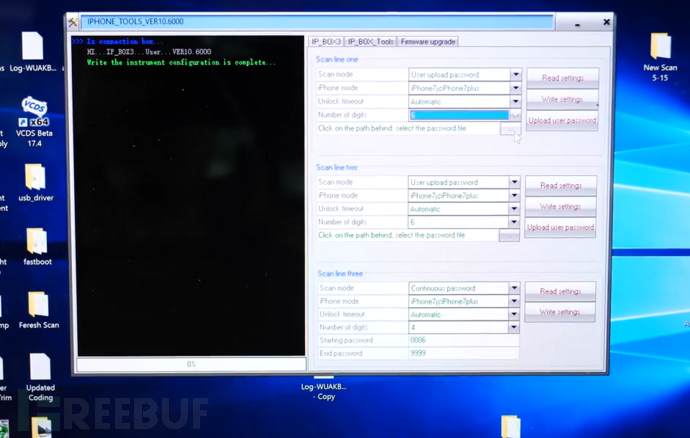Screen dimensions: 690x438
Task: Expand Unlock timeout dropdown in Scan line three
Action: 514,314
